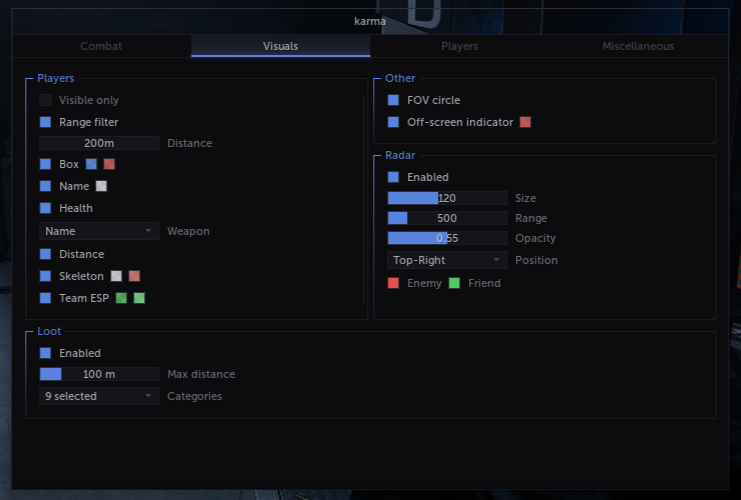Go to the Miscellaneous tab
The image size is (741, 500).
click(638, 46)
